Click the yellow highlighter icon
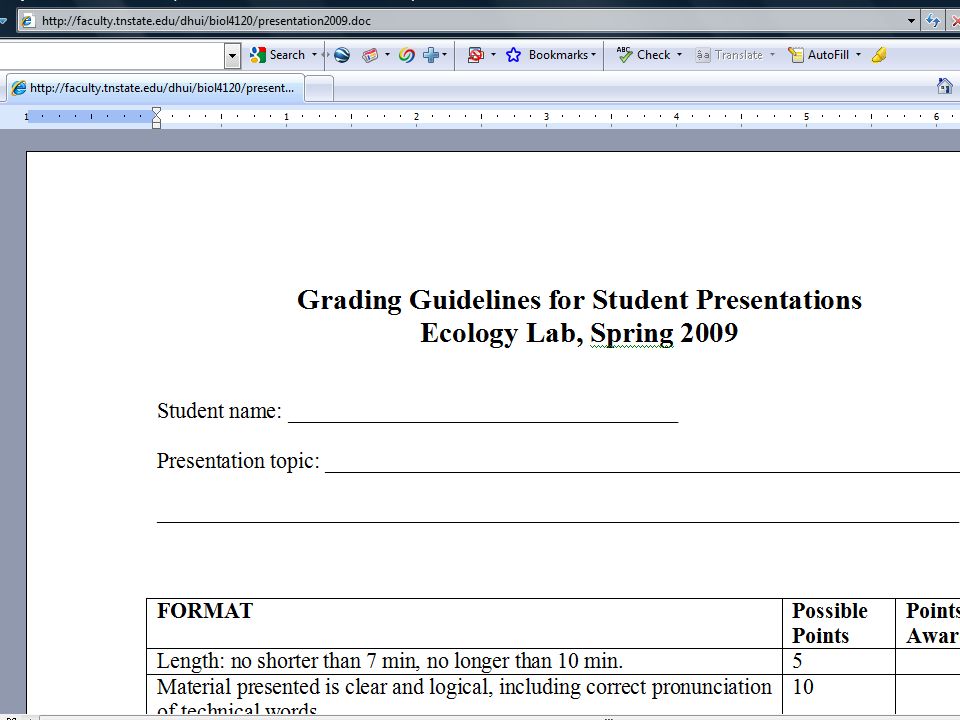Image resolution: width=960 pixels, height=720 pixels. pyautogui.click(x=879, y=55)
